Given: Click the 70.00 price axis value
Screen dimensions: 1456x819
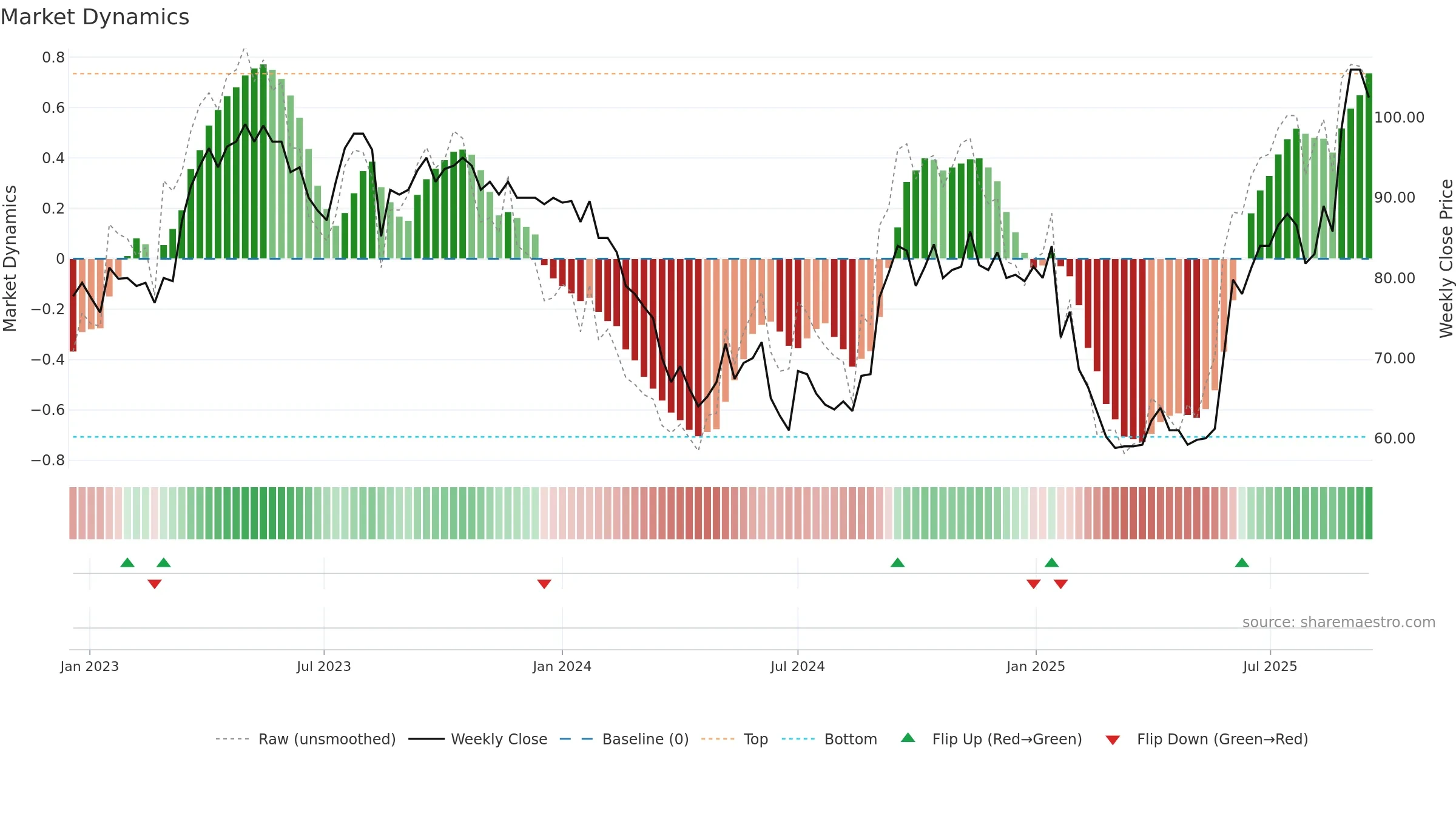Looking at the screenshot, I should point(1395,358).
